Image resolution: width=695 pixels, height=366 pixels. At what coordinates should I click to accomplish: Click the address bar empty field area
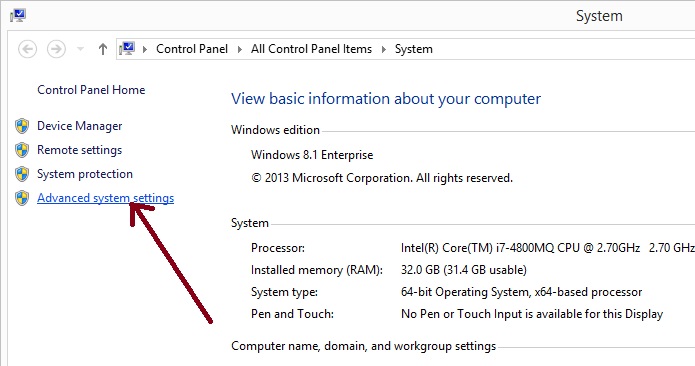click(563, 49)
